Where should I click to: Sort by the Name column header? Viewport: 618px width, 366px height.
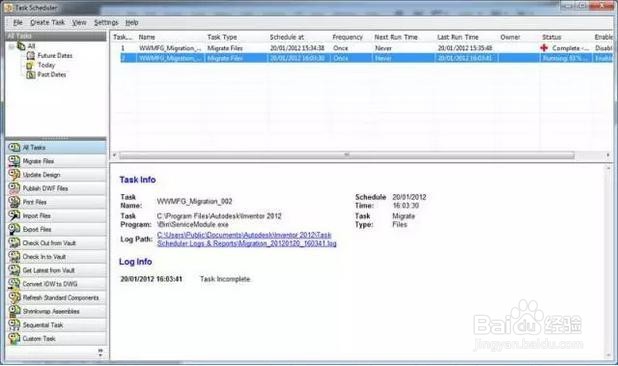(x=147, y=37)
